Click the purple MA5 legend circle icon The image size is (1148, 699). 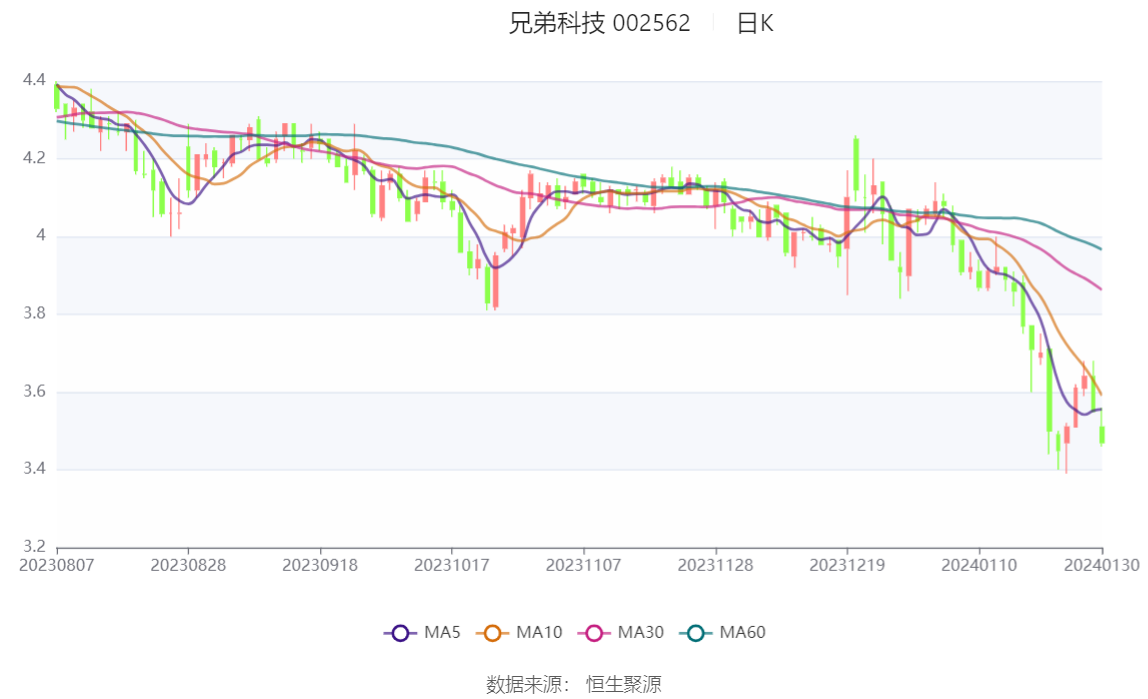click(400, 633)
